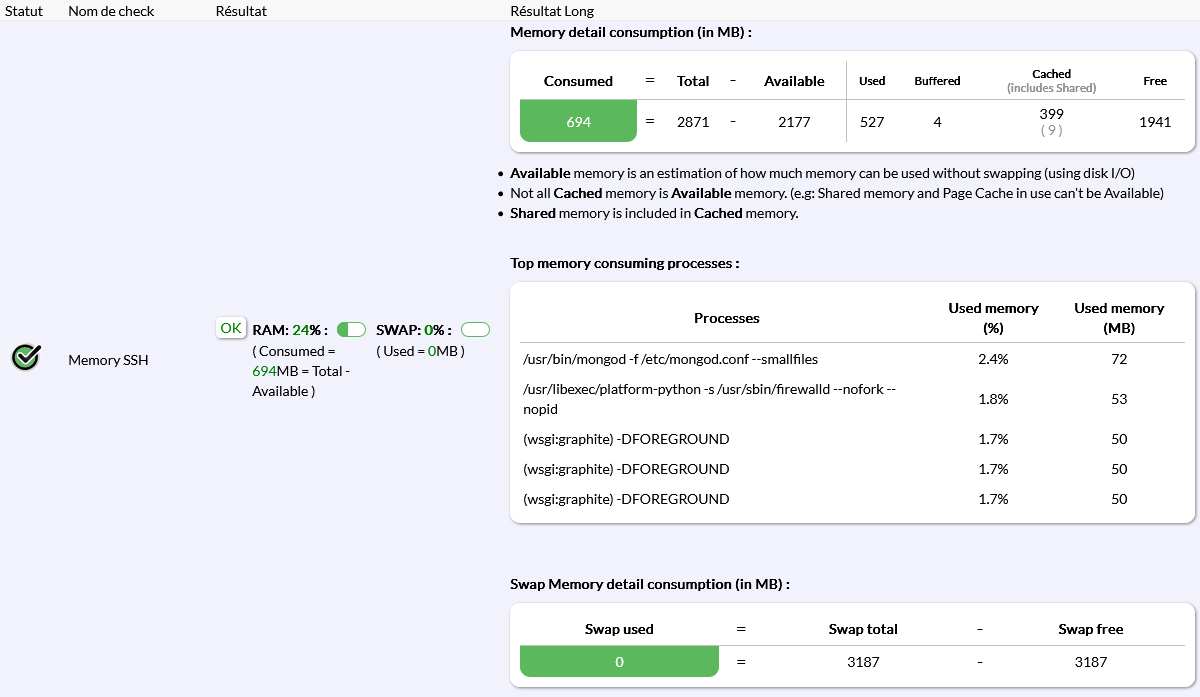Click the Résultat column header
The width and height of the screenshot is (1200, 697).
[241, 11]
